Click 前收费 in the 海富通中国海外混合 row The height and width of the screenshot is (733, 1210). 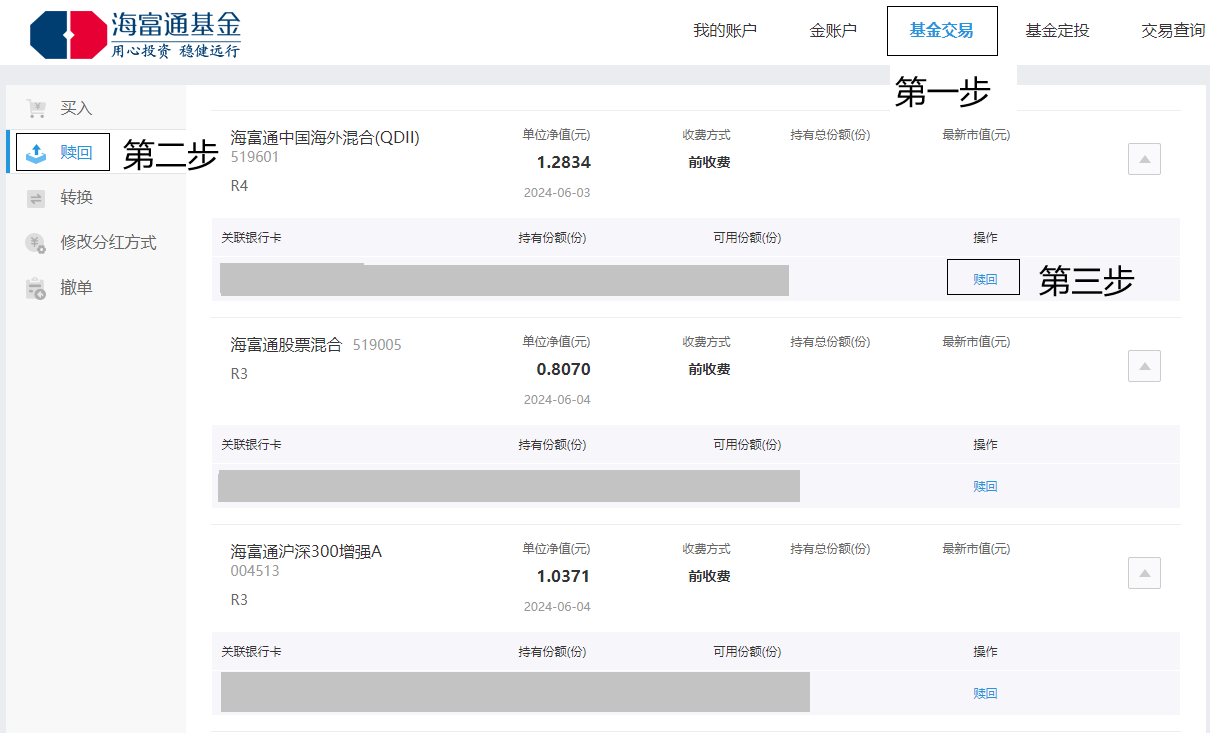[709, 162]
